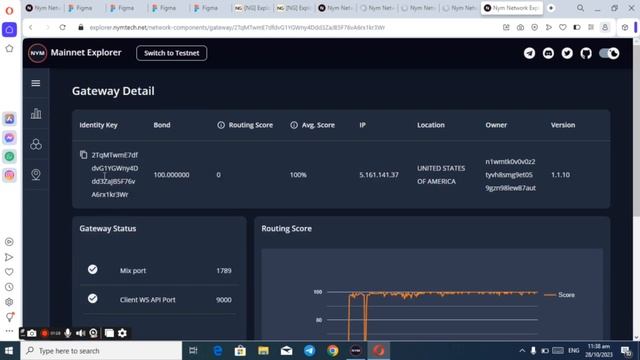640x360 pixels.
Task: Click the Mix port status checkmark
Action: (x=93, y=269)
